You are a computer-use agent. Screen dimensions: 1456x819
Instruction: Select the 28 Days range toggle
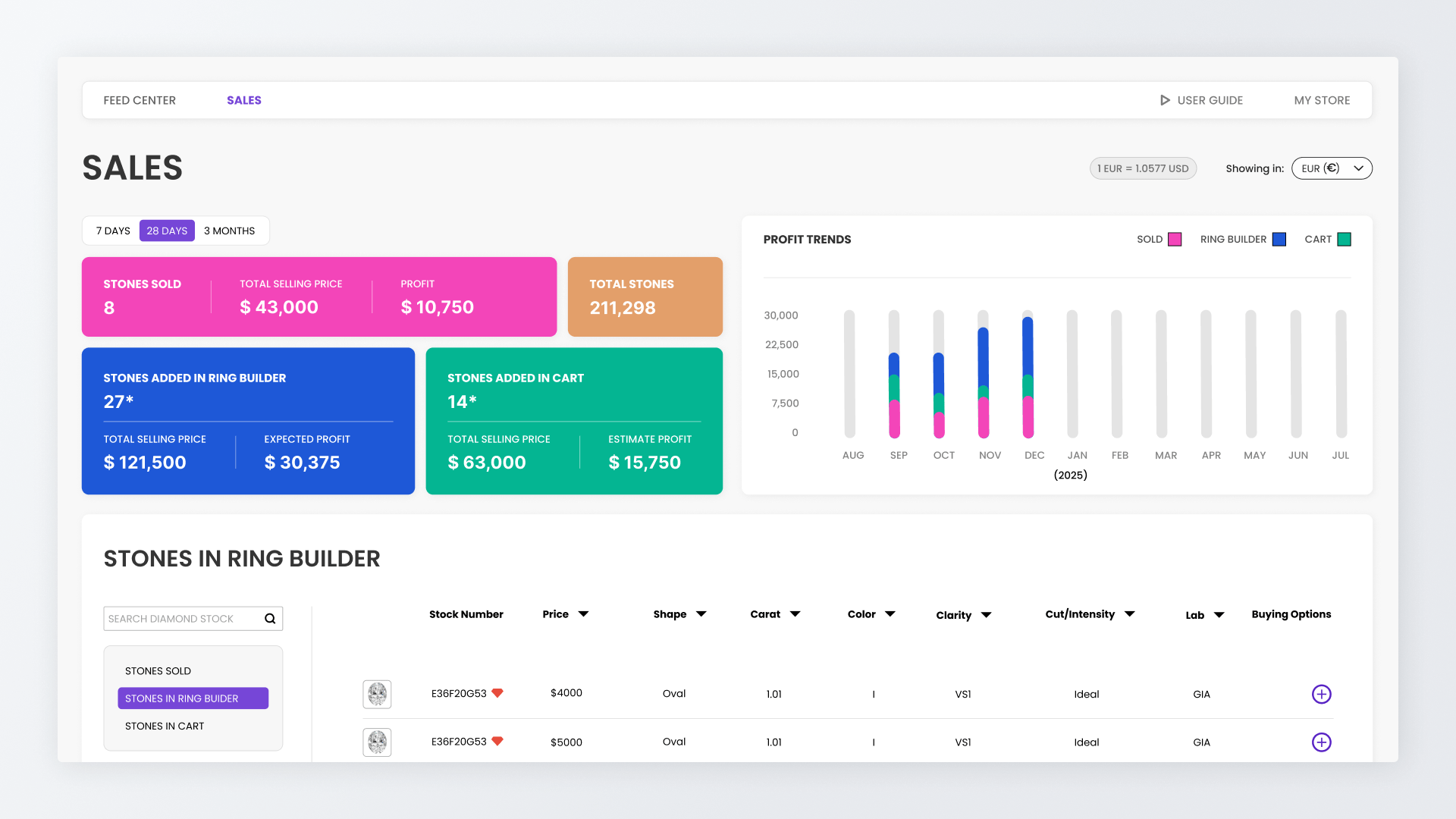pyautogui.click(x=167, y=231)
